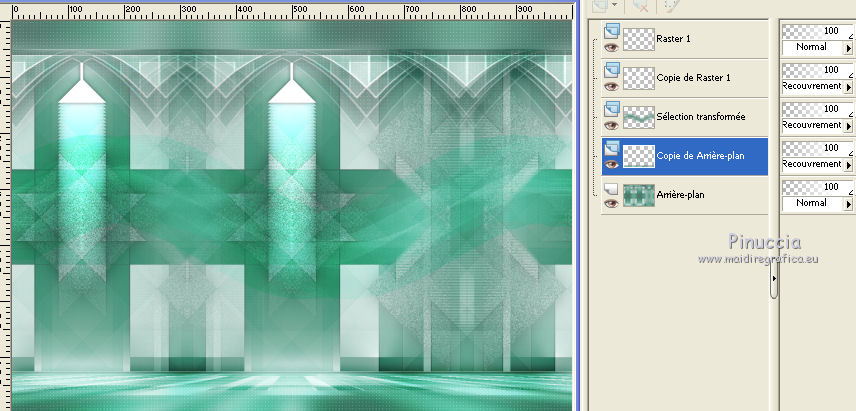Hide the Sélection transformée layer
Viewport: 856px width, 411px height.
(x=611, y=126)
